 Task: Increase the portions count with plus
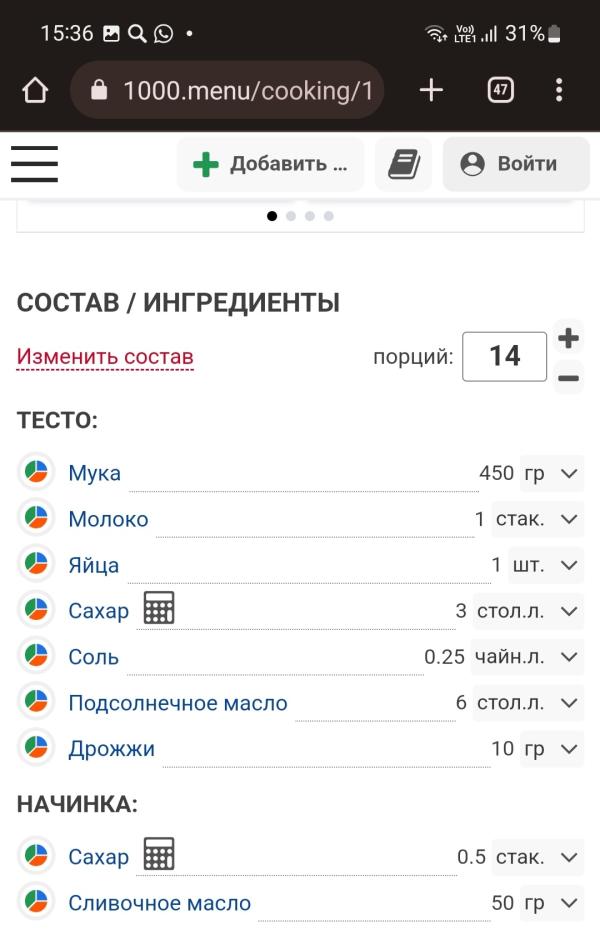coord(569,338)
